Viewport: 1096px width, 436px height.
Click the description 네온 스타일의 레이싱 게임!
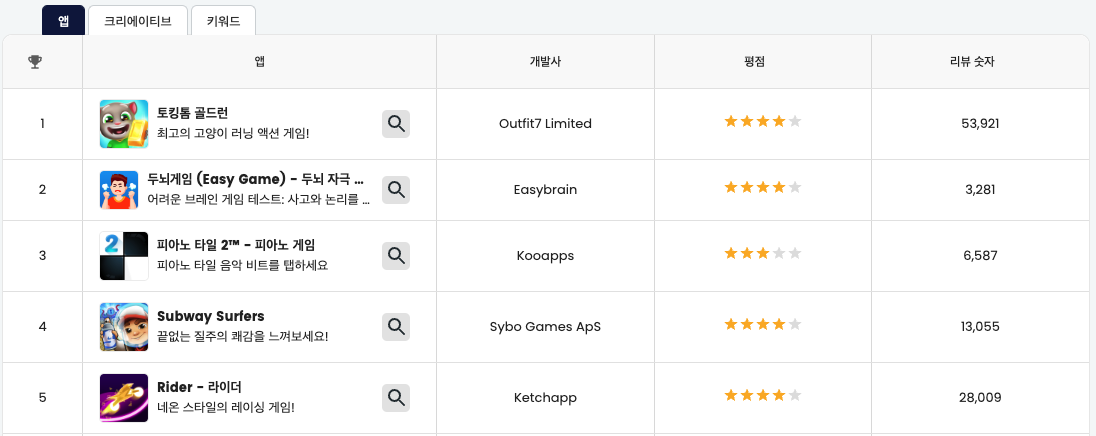225,407
